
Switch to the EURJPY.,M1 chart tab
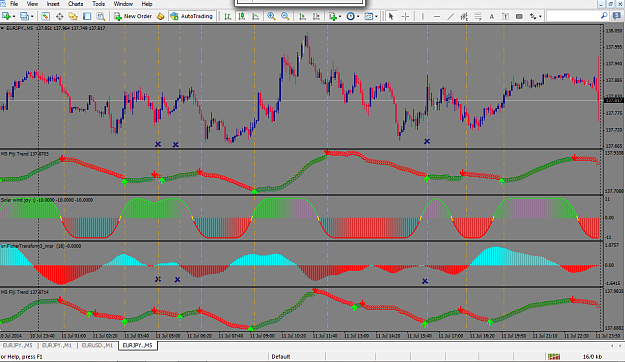[x=57, y=345]
